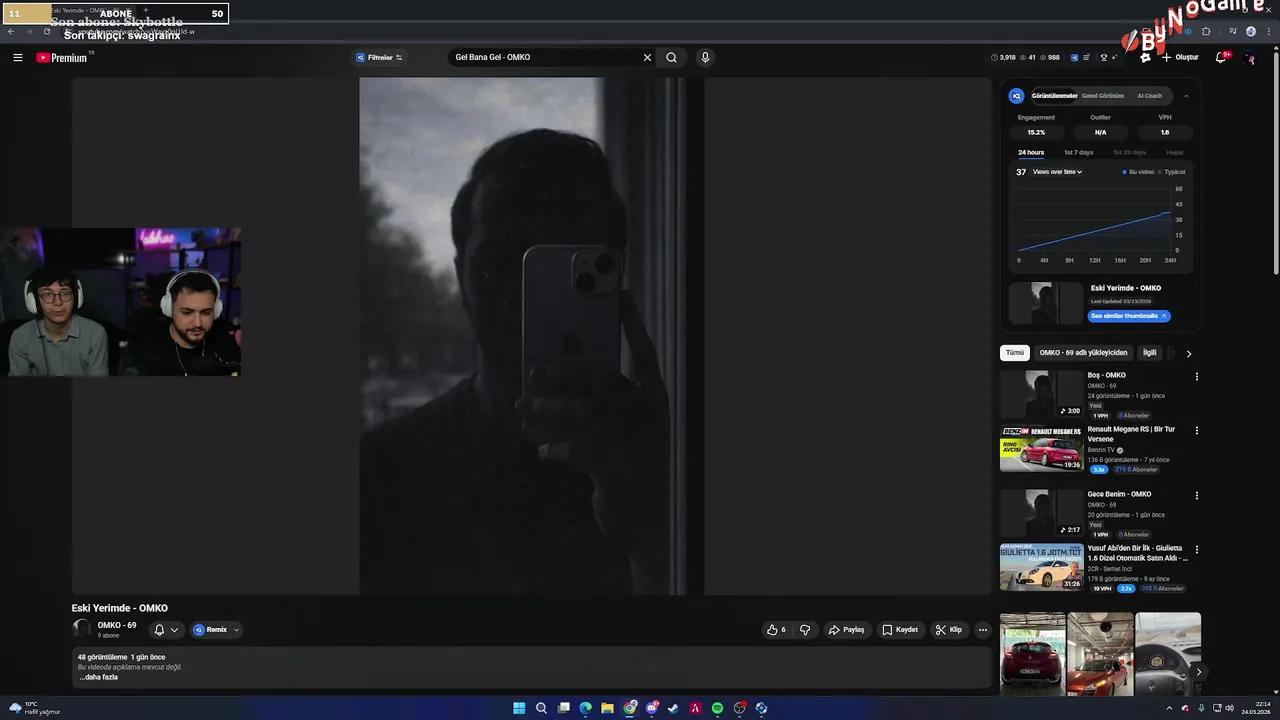The image size is (1280, 720).
Task: Select the 24 hours range tab
Action: coord(1031,153)
